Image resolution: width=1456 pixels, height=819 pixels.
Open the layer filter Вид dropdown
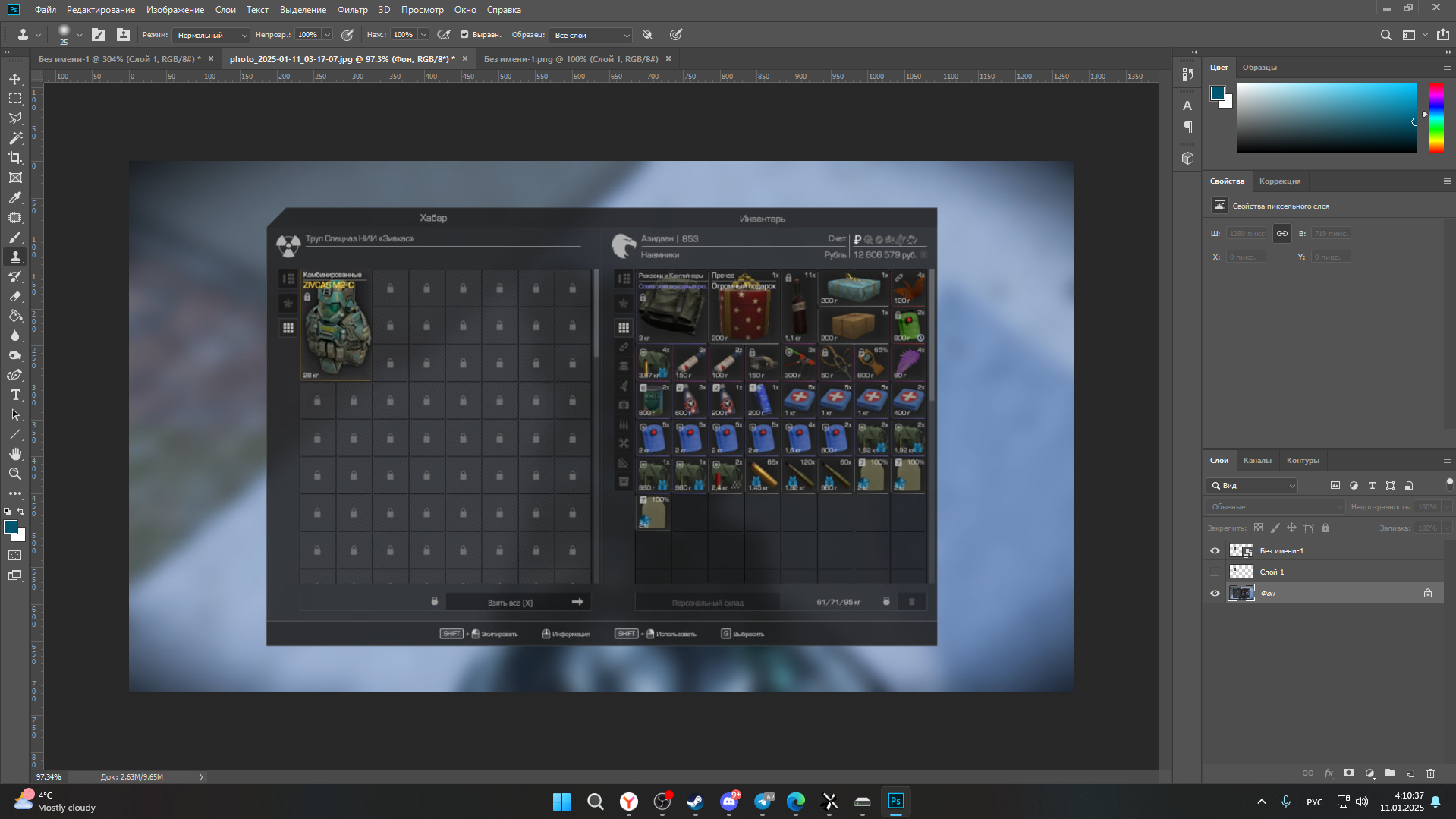pyautogui.click(x=1253, y=486)
